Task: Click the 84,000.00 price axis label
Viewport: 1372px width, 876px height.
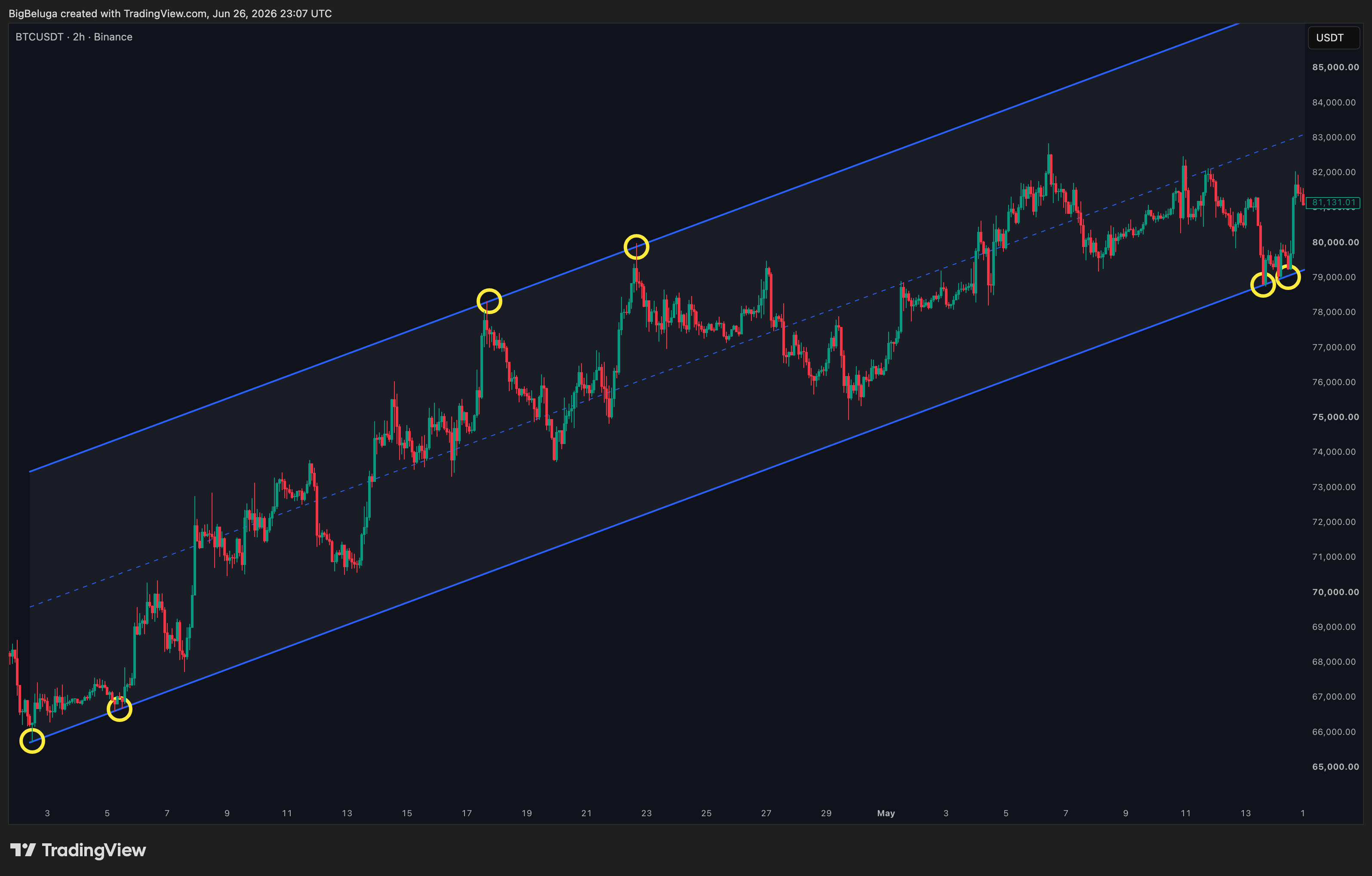Action: [x=1334, y=102]
